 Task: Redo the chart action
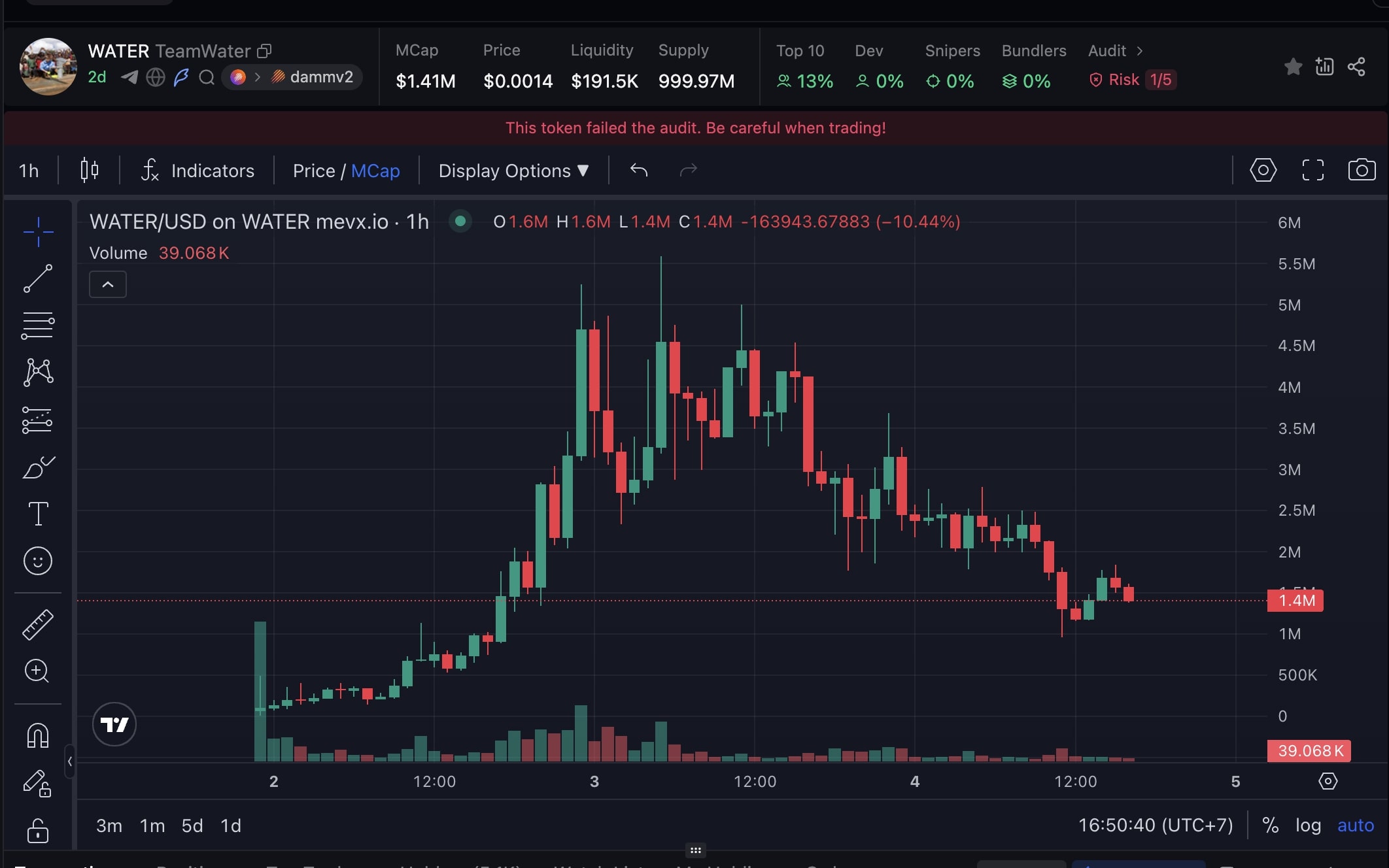689,171
